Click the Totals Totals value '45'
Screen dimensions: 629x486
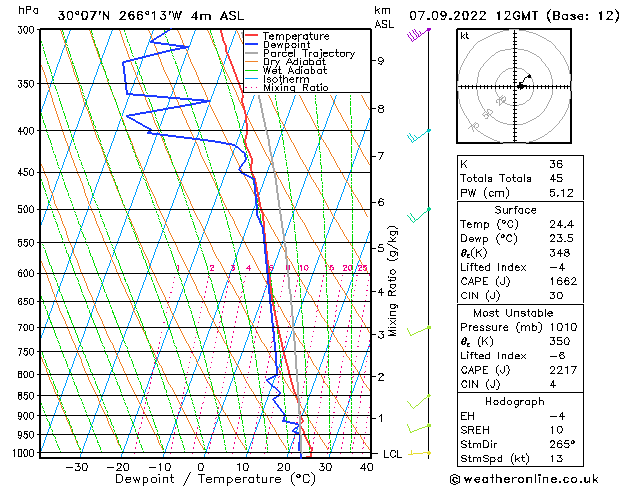(x=556, y=178)
